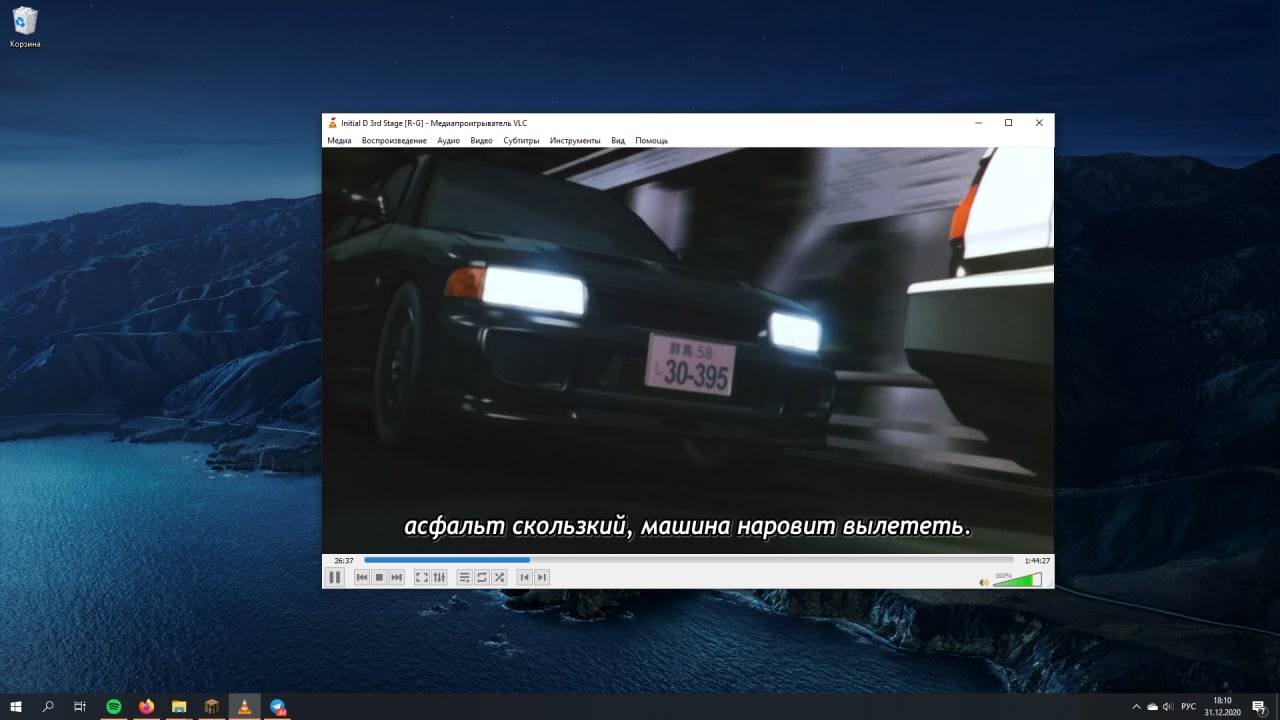
Task: Open OneDrive cloud tray icon
Action: (x=1152, y=706)
